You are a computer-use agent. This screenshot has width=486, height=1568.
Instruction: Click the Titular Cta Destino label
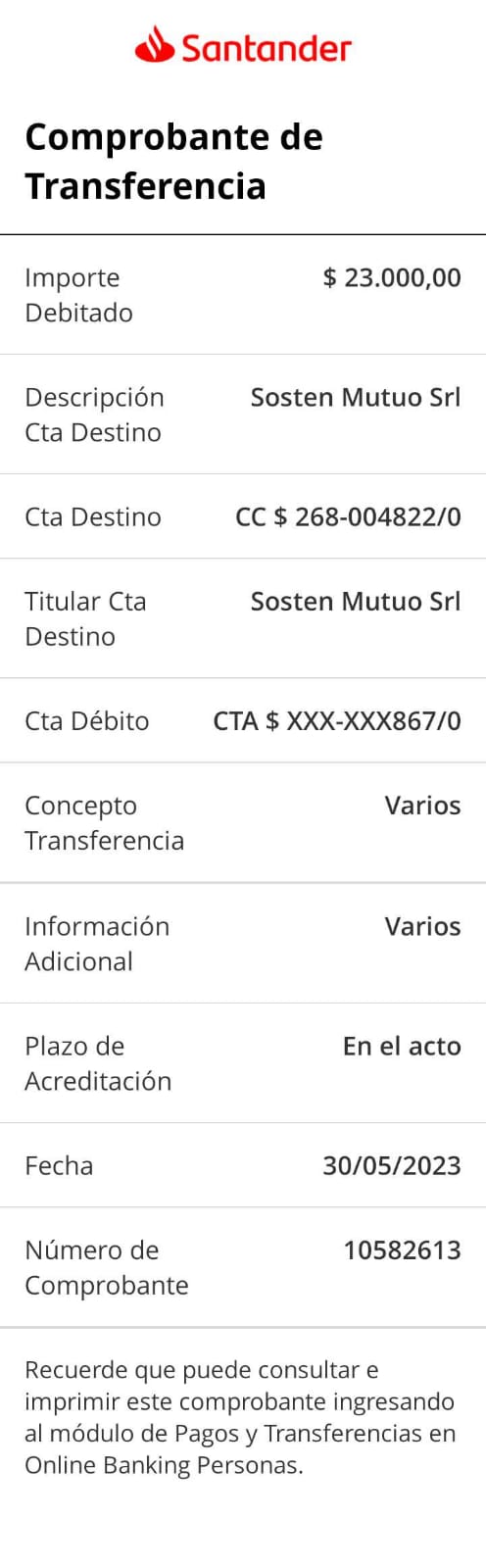(85, 618)
